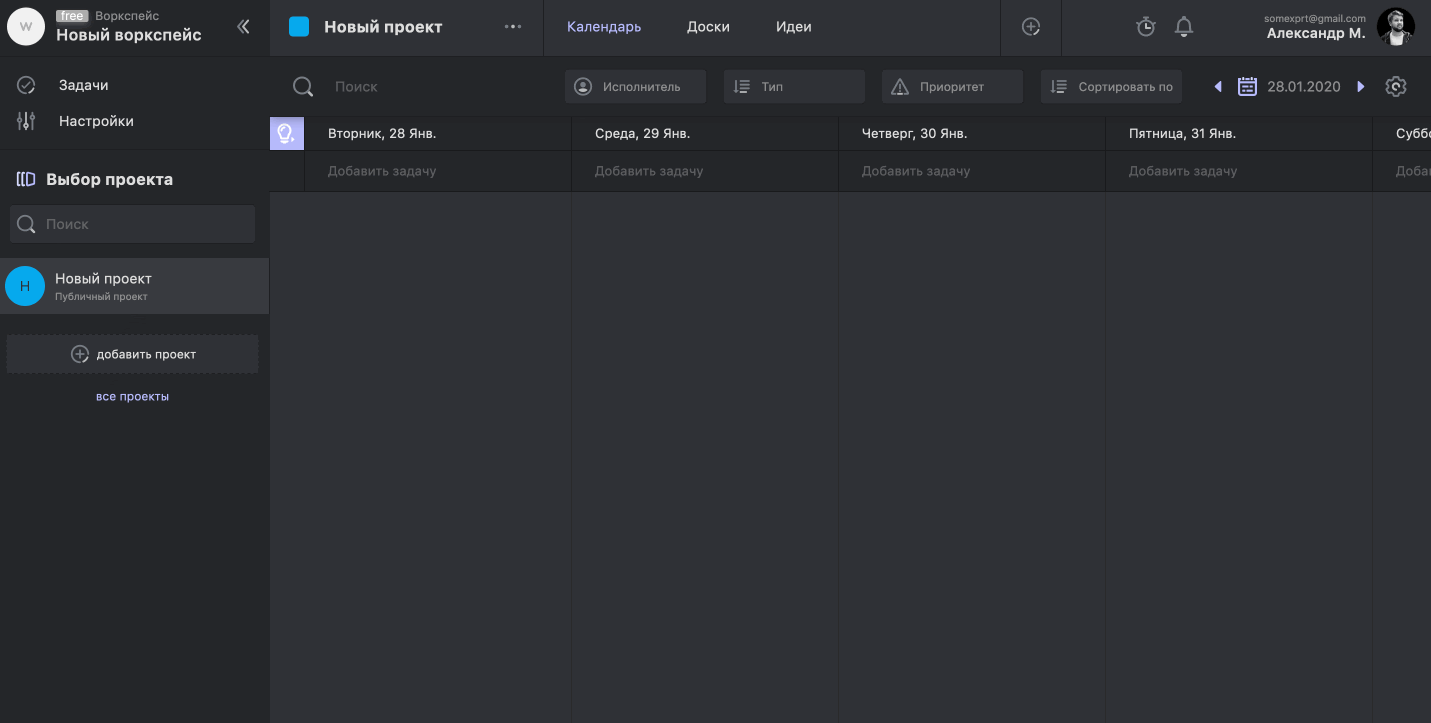Toggle the ideas lightbulb panel icon
Image resolution: width=1431 pixels, height=723 pixels.
click(286, 133)
